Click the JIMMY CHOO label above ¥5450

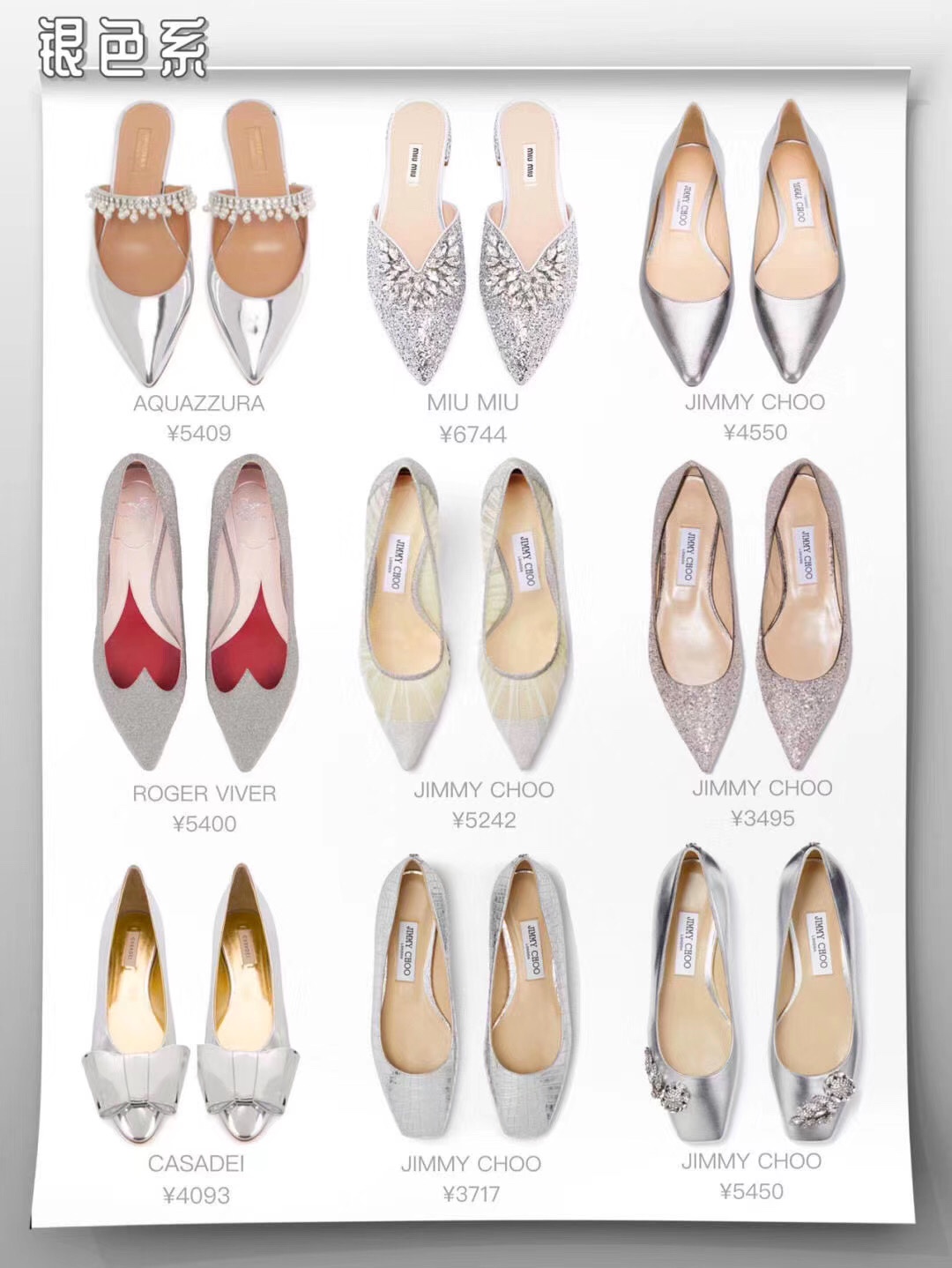click(x=752, y=1161)
